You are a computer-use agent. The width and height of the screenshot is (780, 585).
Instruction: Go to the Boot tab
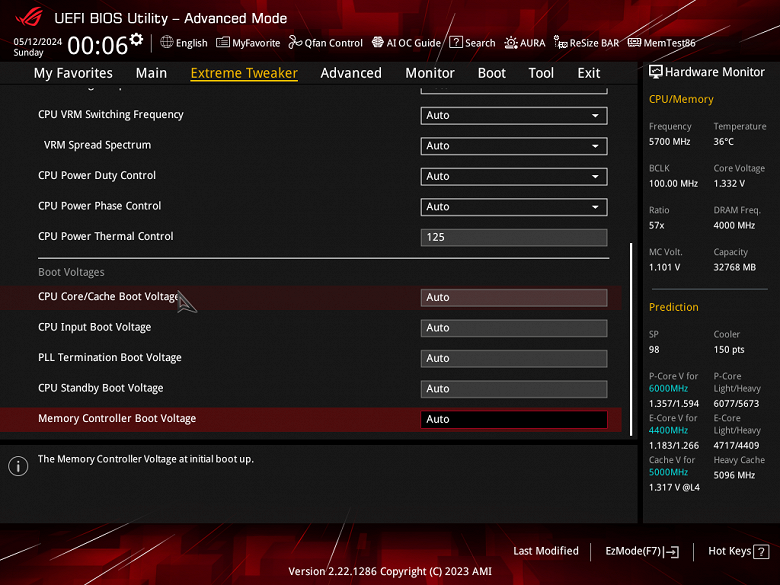click(491, 73)
